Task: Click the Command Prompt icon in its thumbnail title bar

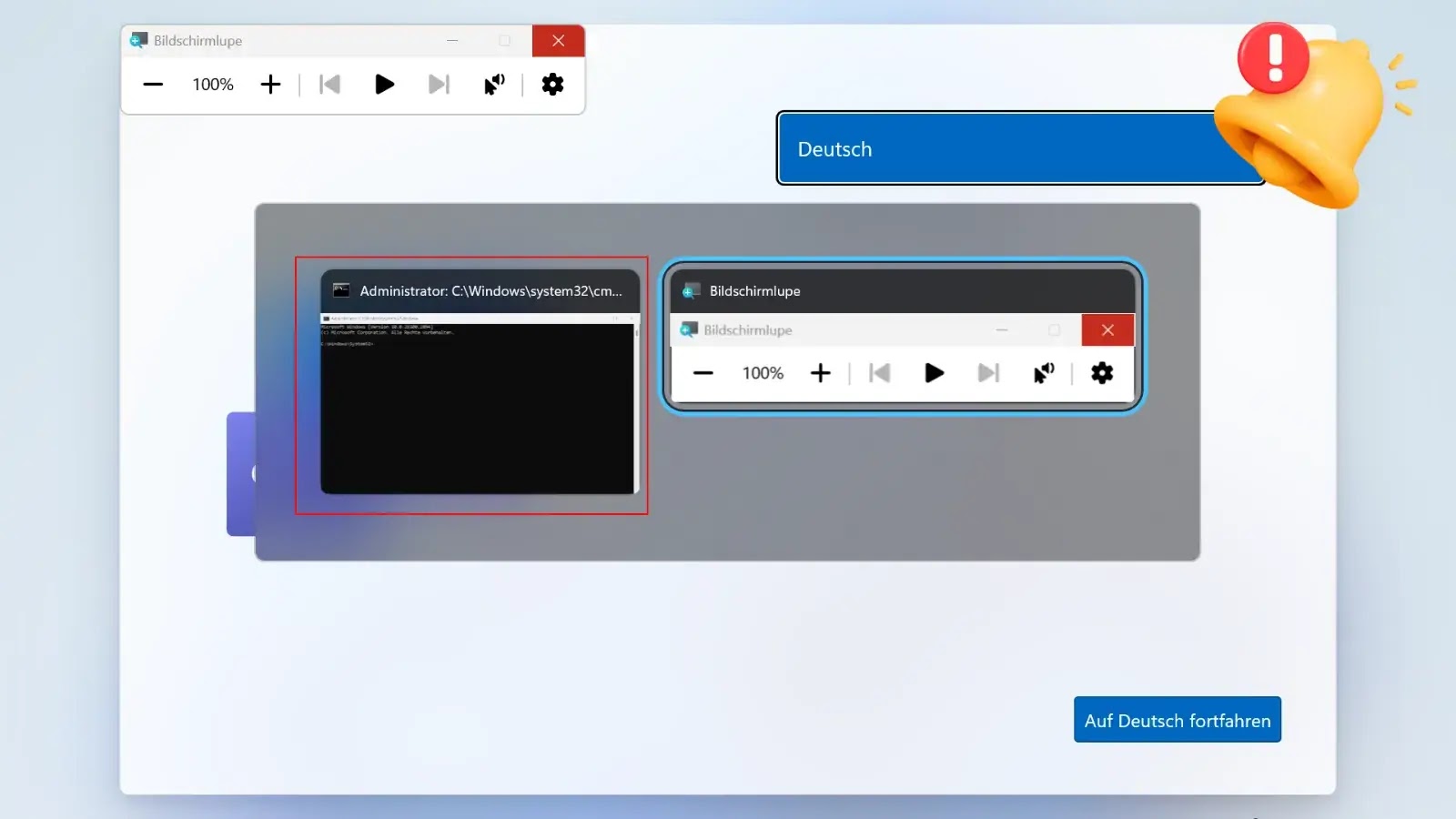Action: 339,290
